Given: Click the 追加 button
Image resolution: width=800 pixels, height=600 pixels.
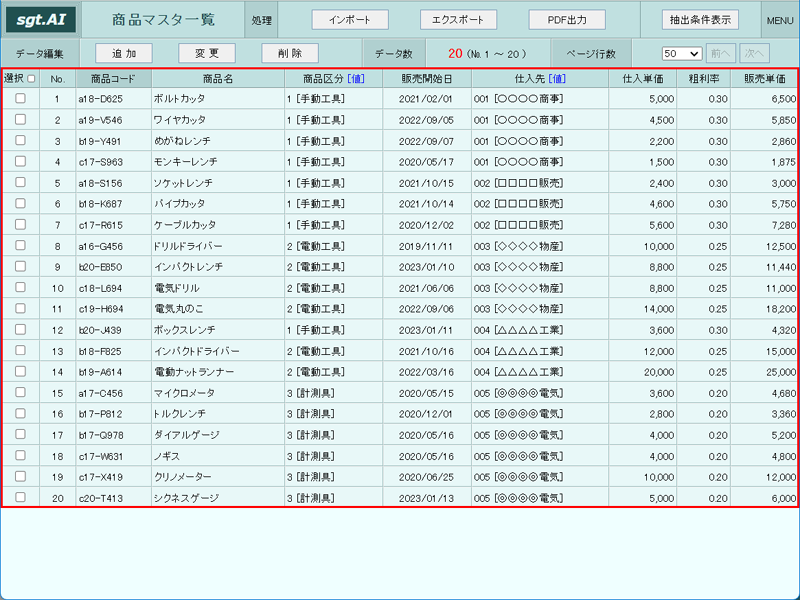Looking at the screenshot, I should point(124,53).
